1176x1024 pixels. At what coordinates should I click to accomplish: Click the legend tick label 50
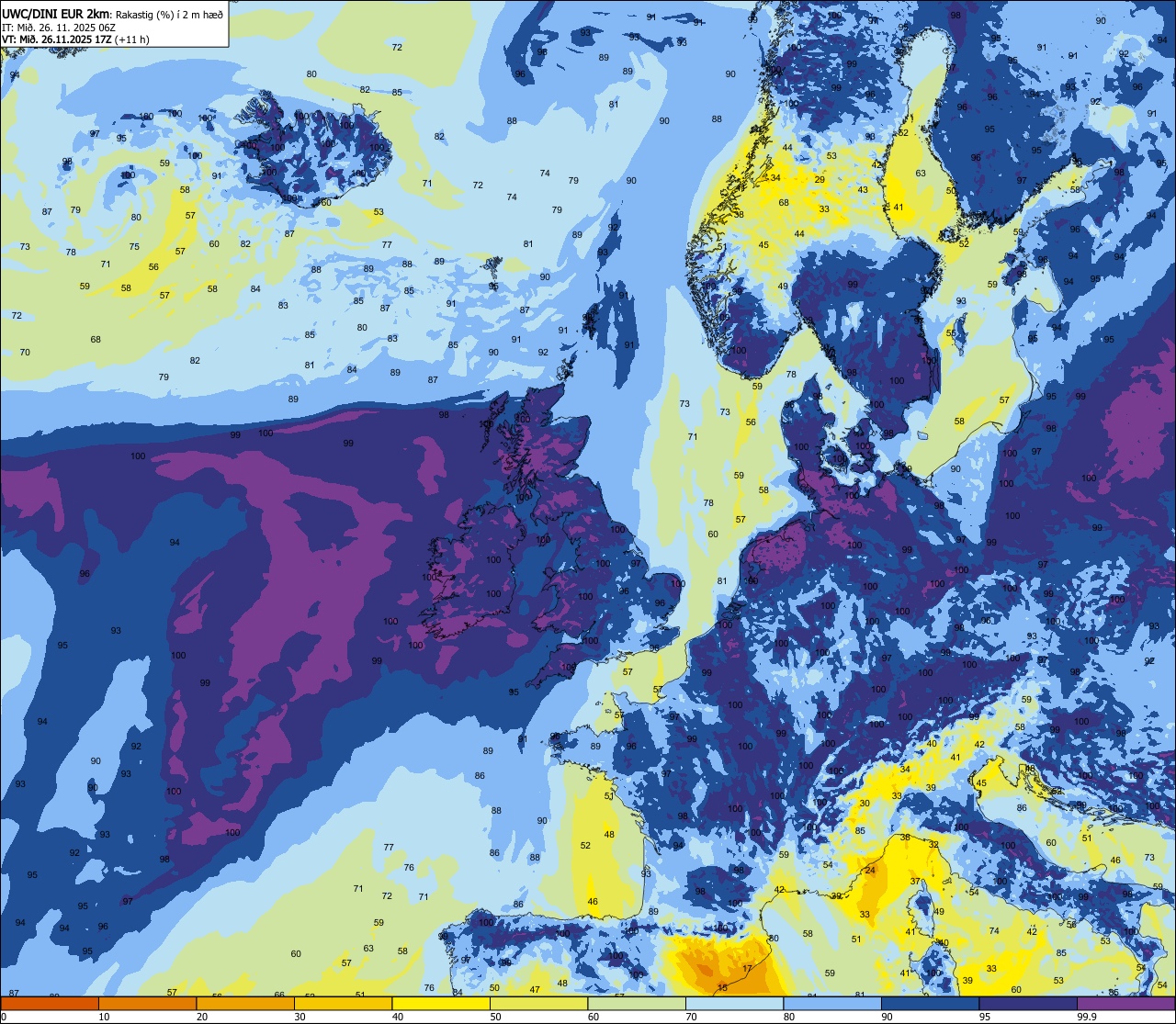point(495,1017)
